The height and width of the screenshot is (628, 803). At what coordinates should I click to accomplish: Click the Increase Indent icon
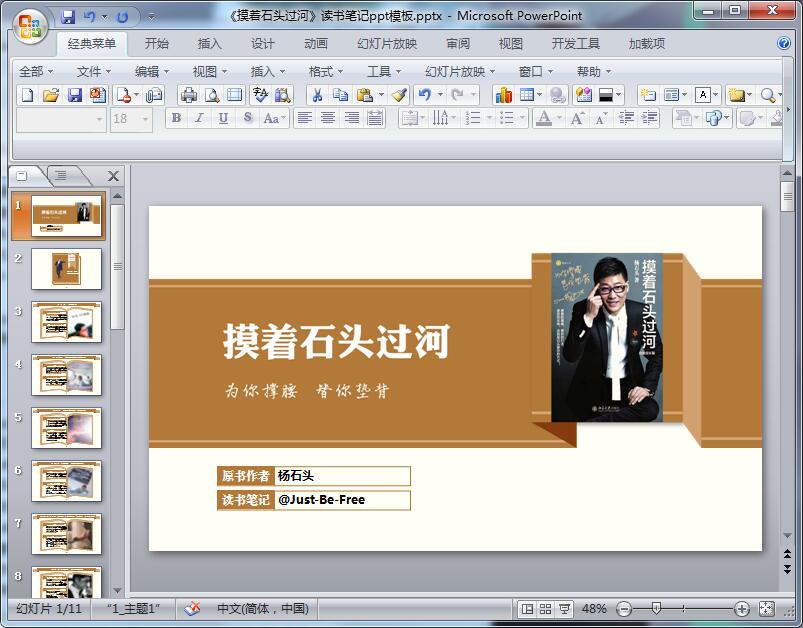click(x=649, y=118)
